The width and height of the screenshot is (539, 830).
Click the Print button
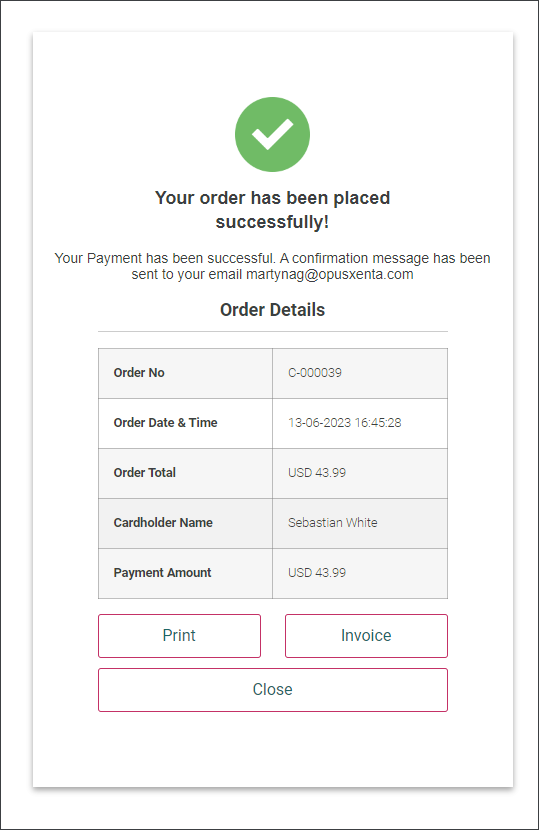click(179, 636)
